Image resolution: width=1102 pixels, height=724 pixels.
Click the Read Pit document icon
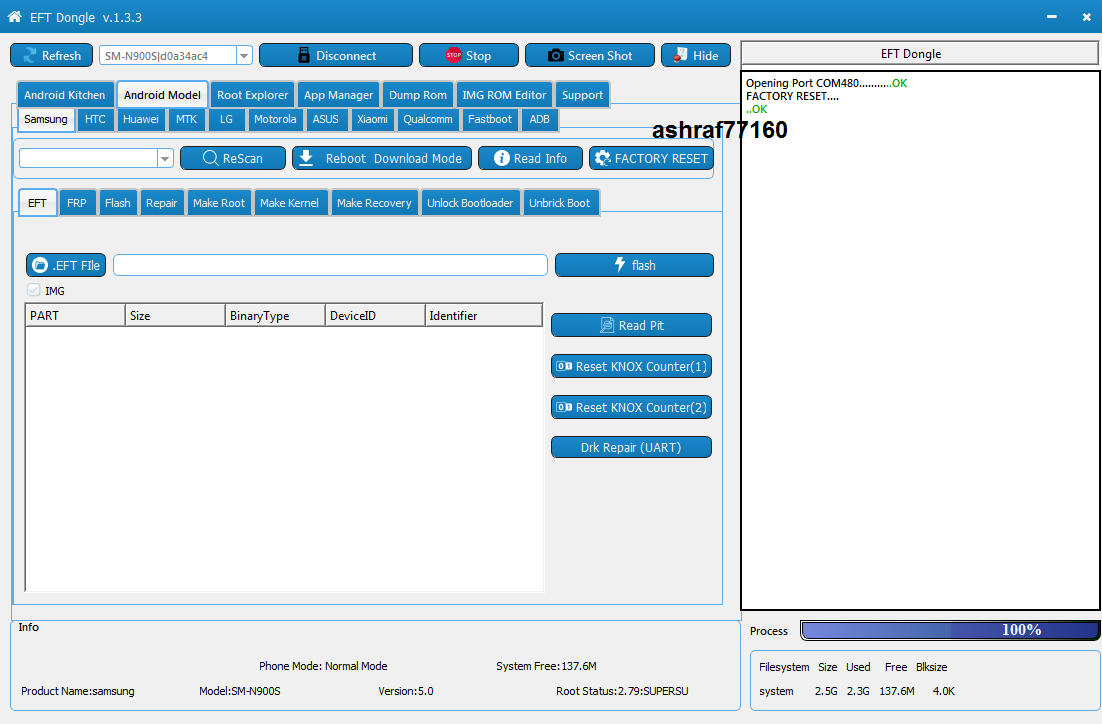coord(607,325)
